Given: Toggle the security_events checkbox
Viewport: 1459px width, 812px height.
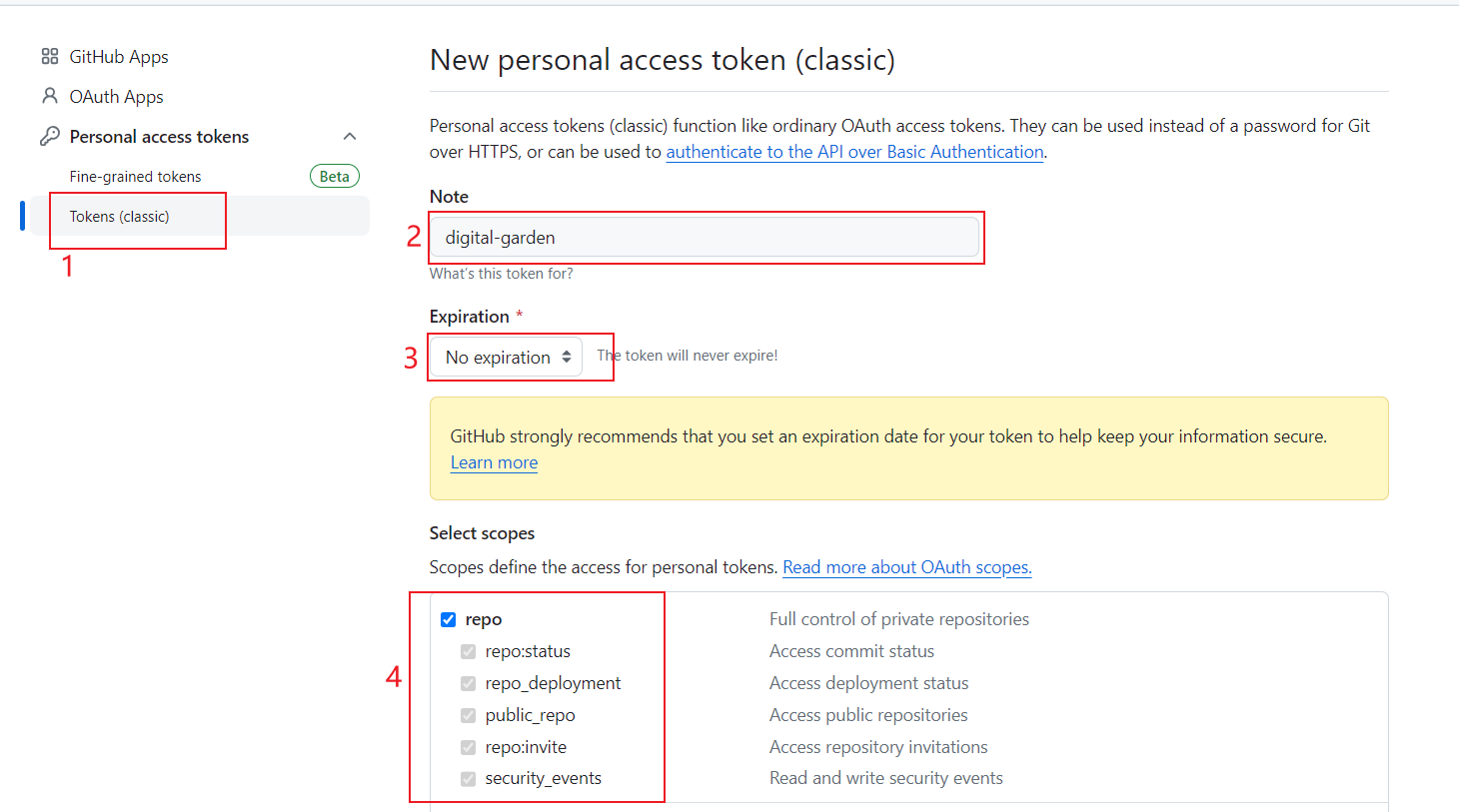Looking at the screenshot, I should (x=468, y=778).
